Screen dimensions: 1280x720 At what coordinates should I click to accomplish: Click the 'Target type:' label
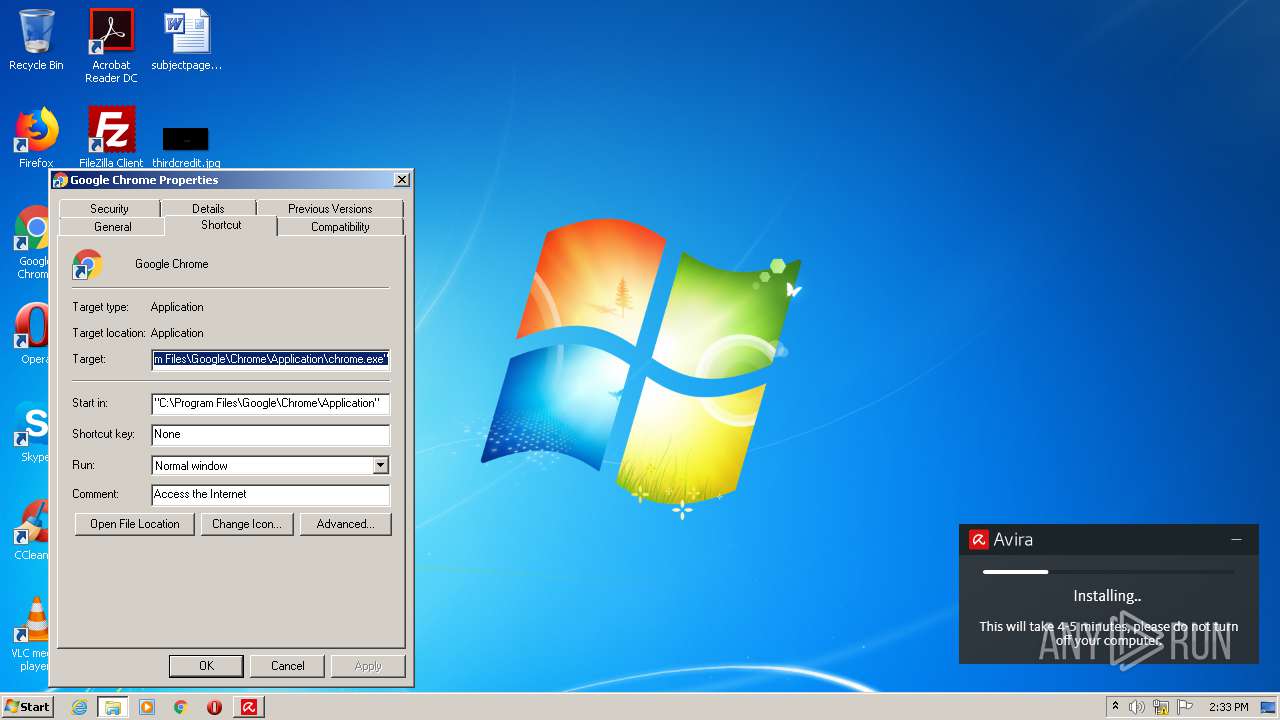[102, 307]
